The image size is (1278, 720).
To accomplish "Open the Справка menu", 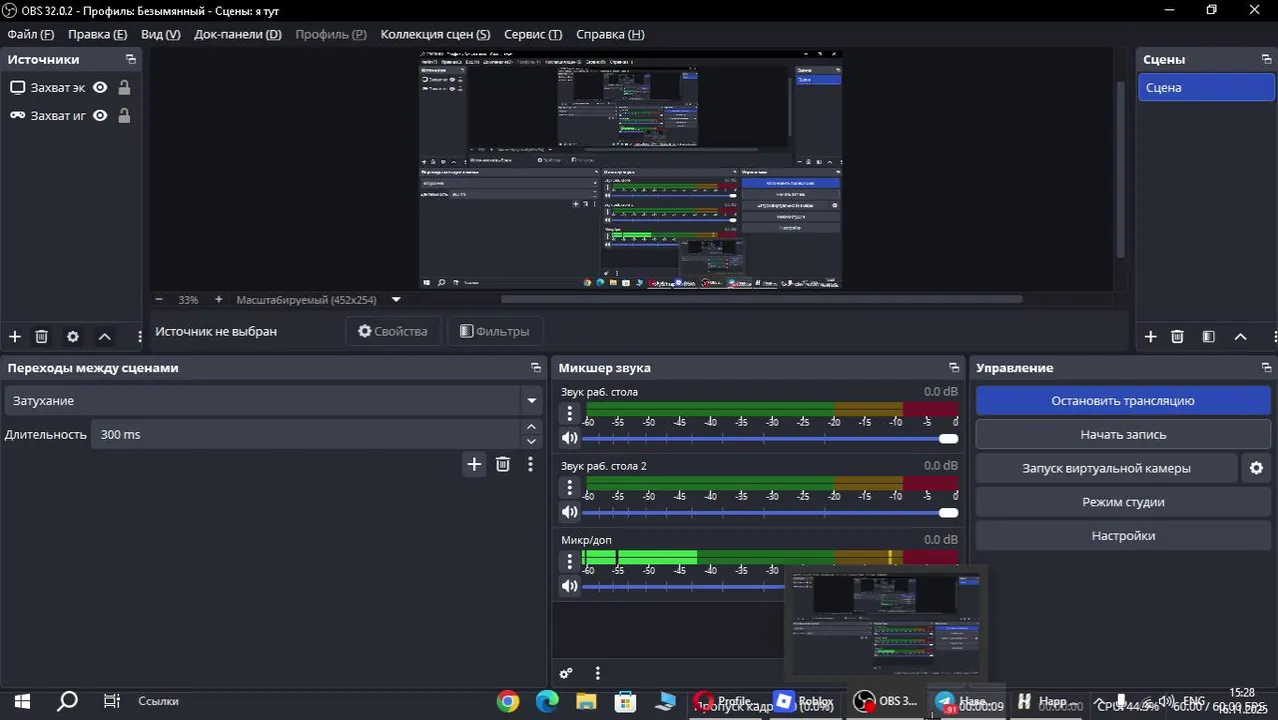I will (610, 34).
